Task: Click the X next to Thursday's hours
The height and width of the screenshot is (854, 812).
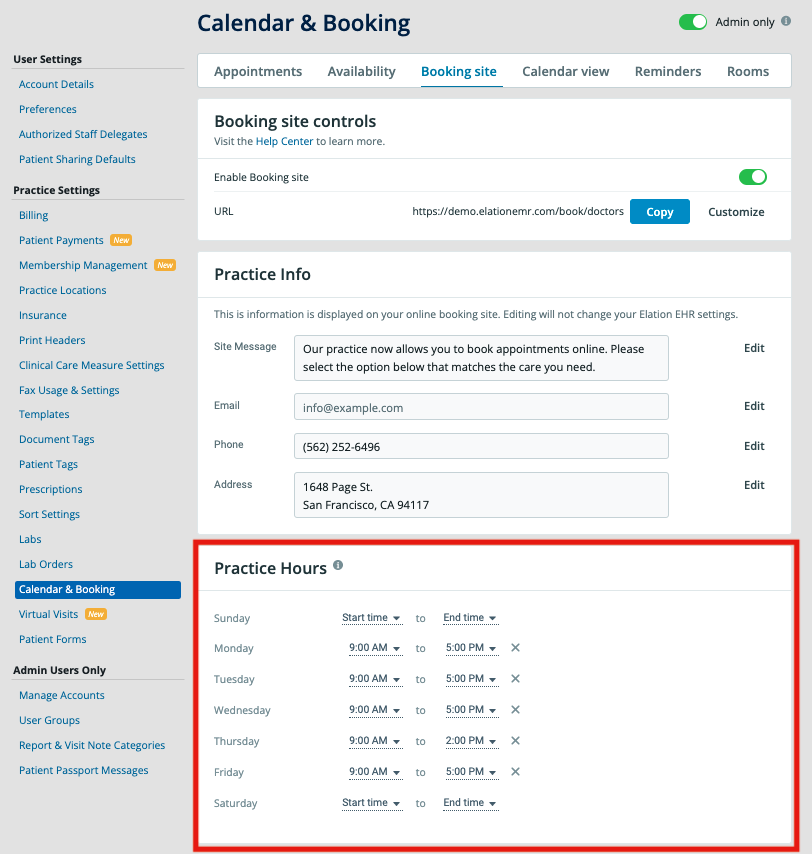Action: [514, 741]
